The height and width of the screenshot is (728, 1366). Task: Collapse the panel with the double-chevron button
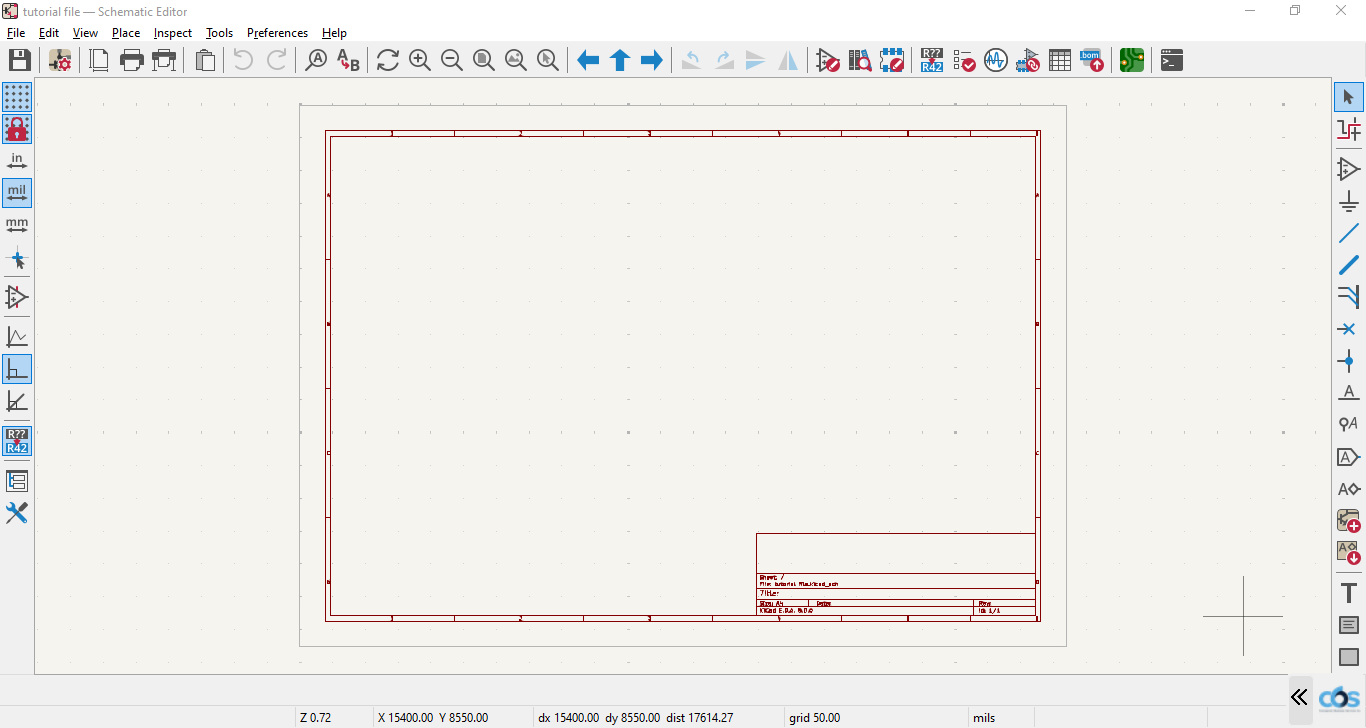[1299, 697]
